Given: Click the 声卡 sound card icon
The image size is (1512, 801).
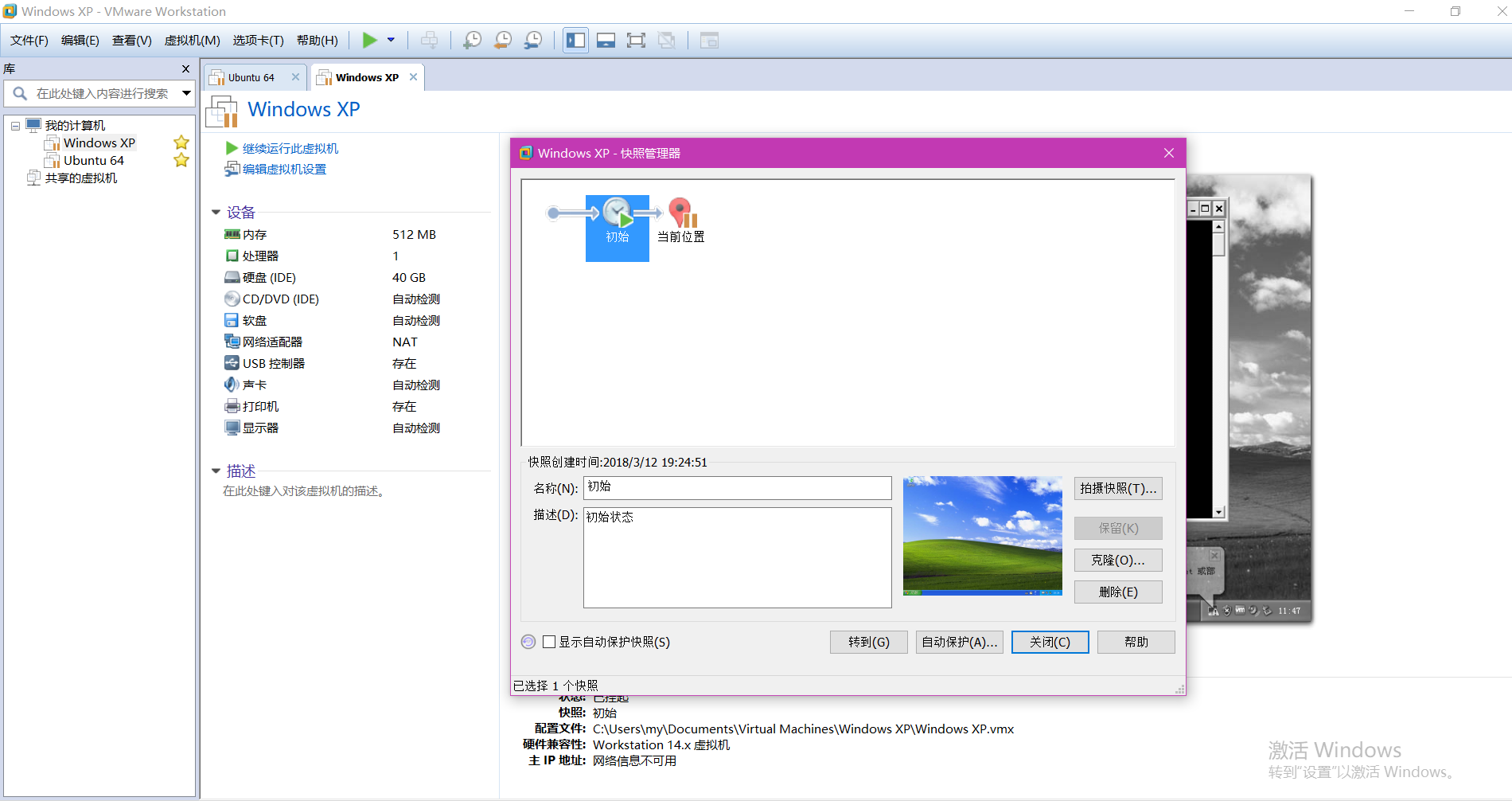Looking at the screenshot, I should pyautogui.click(x=232, y=385).
